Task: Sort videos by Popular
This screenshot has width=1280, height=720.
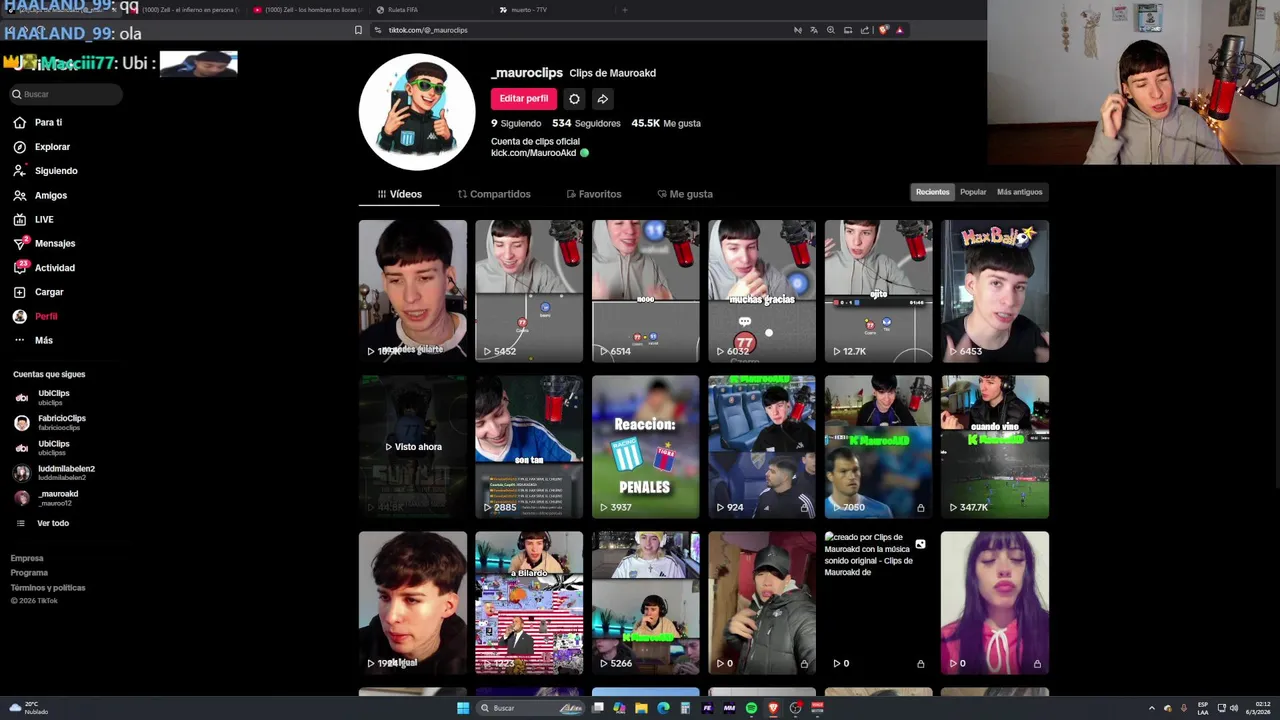Action: [973, 192]
